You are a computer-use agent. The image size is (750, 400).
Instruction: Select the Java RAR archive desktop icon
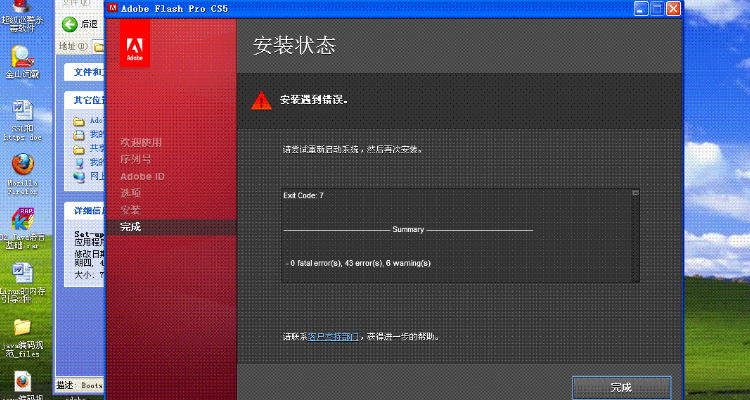point(22,229)
